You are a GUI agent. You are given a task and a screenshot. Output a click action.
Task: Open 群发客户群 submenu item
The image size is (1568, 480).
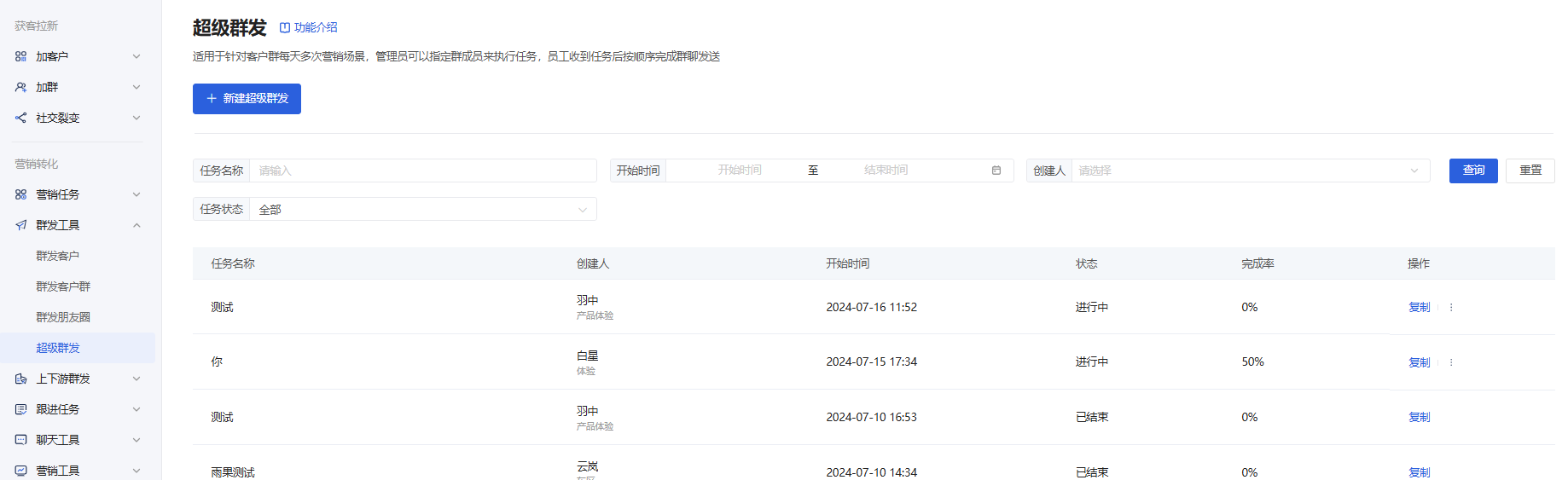[x=63, y=286]
